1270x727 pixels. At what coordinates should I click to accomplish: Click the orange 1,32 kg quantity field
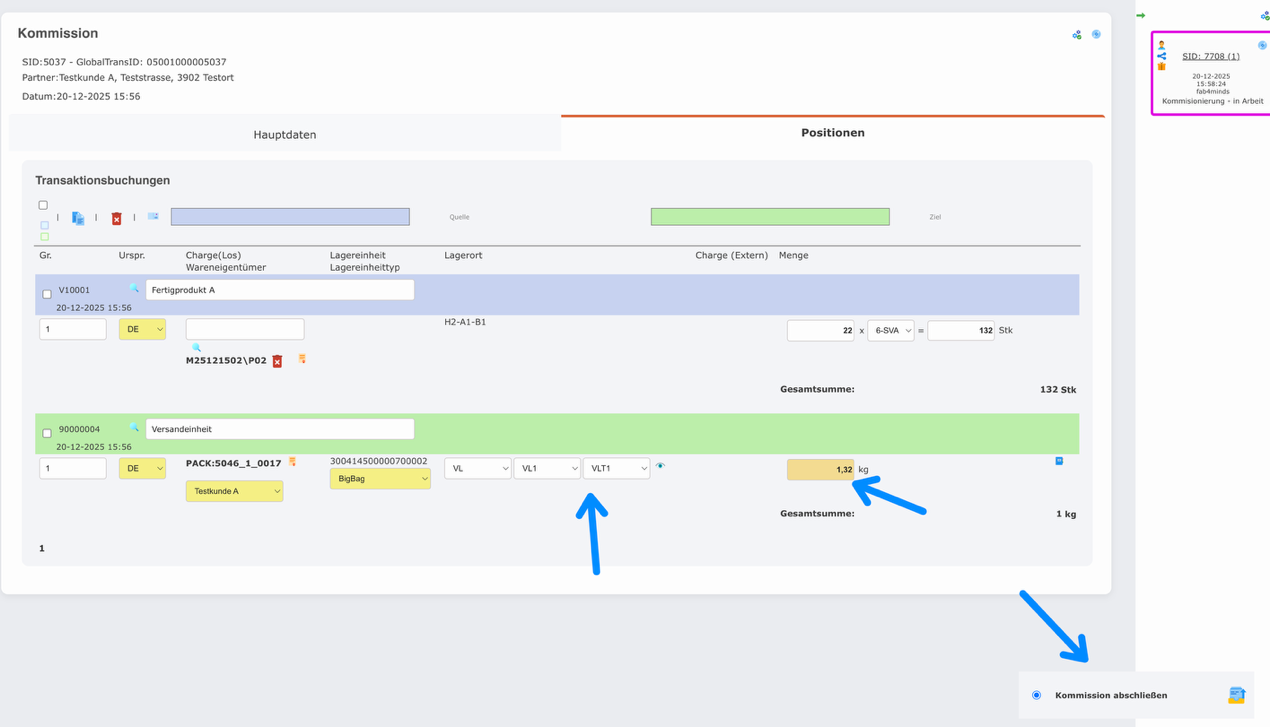pos(821,468)
